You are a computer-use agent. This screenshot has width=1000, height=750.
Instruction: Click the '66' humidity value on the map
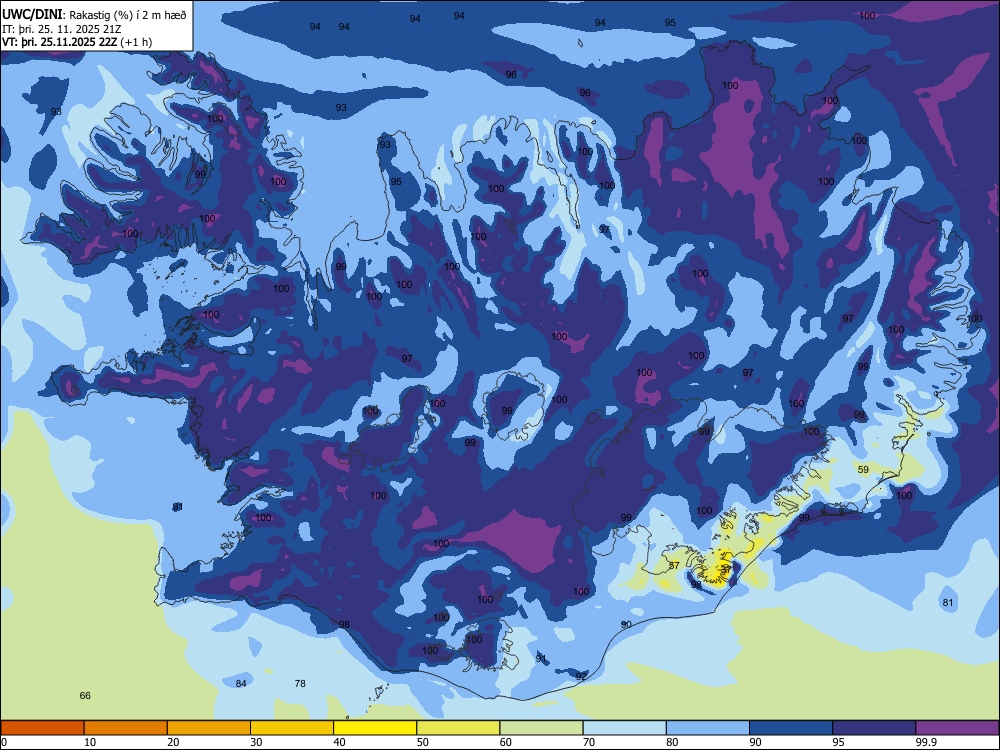85,695
